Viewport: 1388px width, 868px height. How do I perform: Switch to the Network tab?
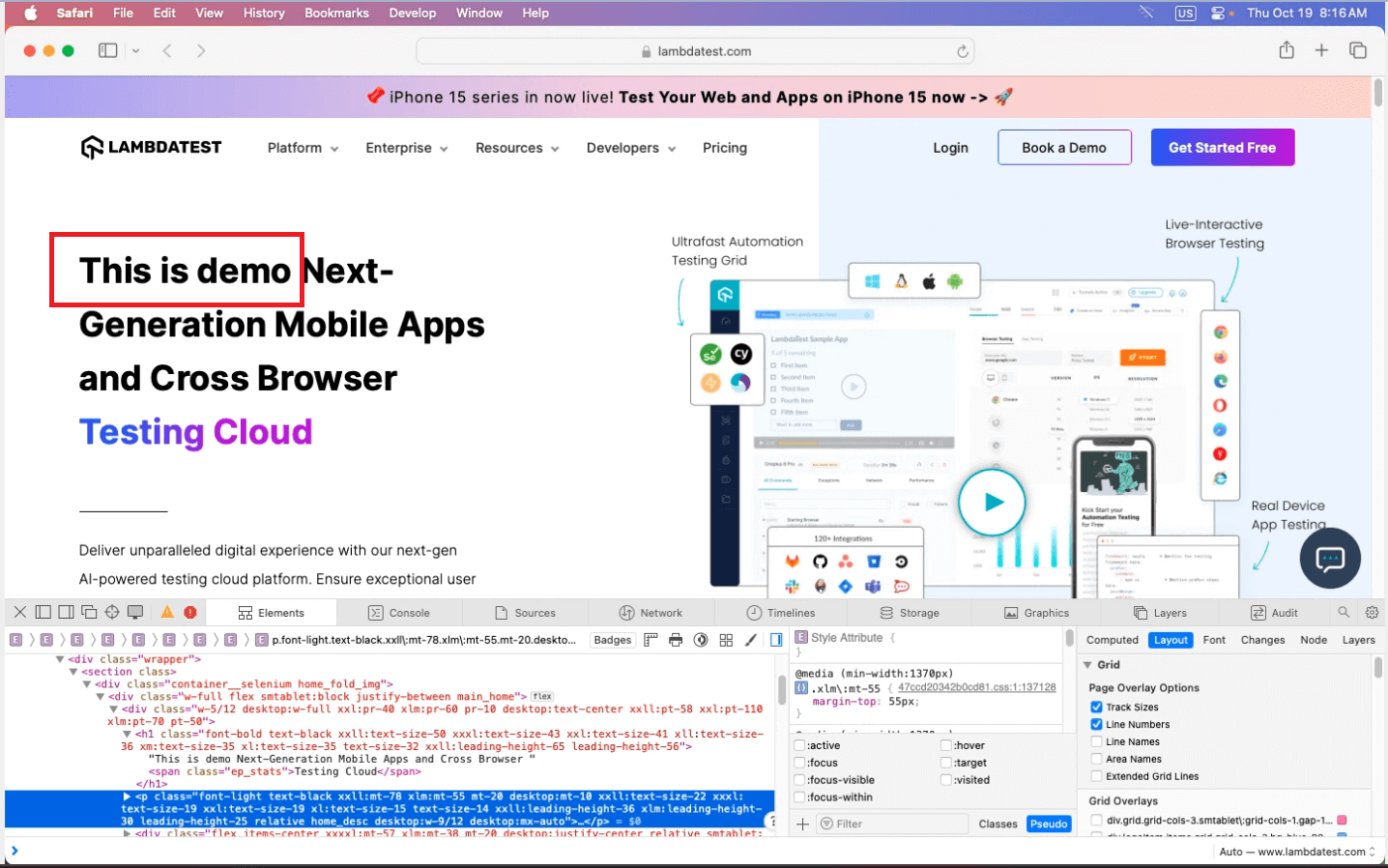[x=651, y=613]
